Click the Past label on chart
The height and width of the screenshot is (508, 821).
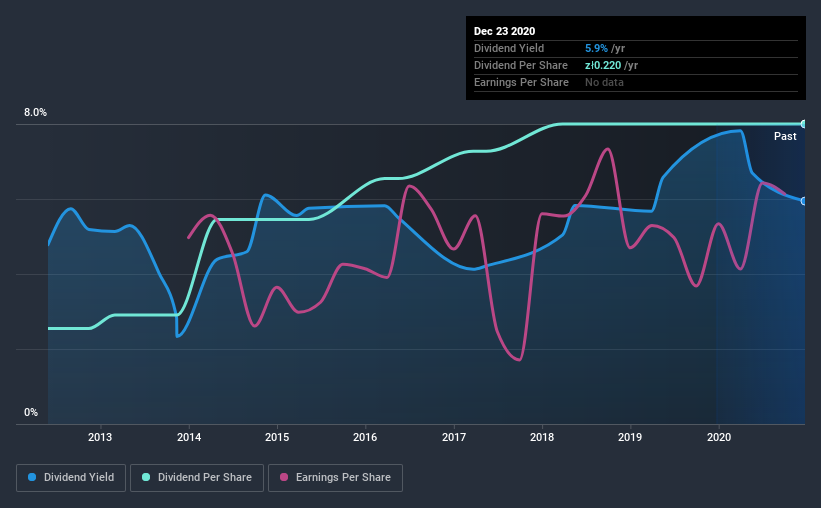(785, 136)
